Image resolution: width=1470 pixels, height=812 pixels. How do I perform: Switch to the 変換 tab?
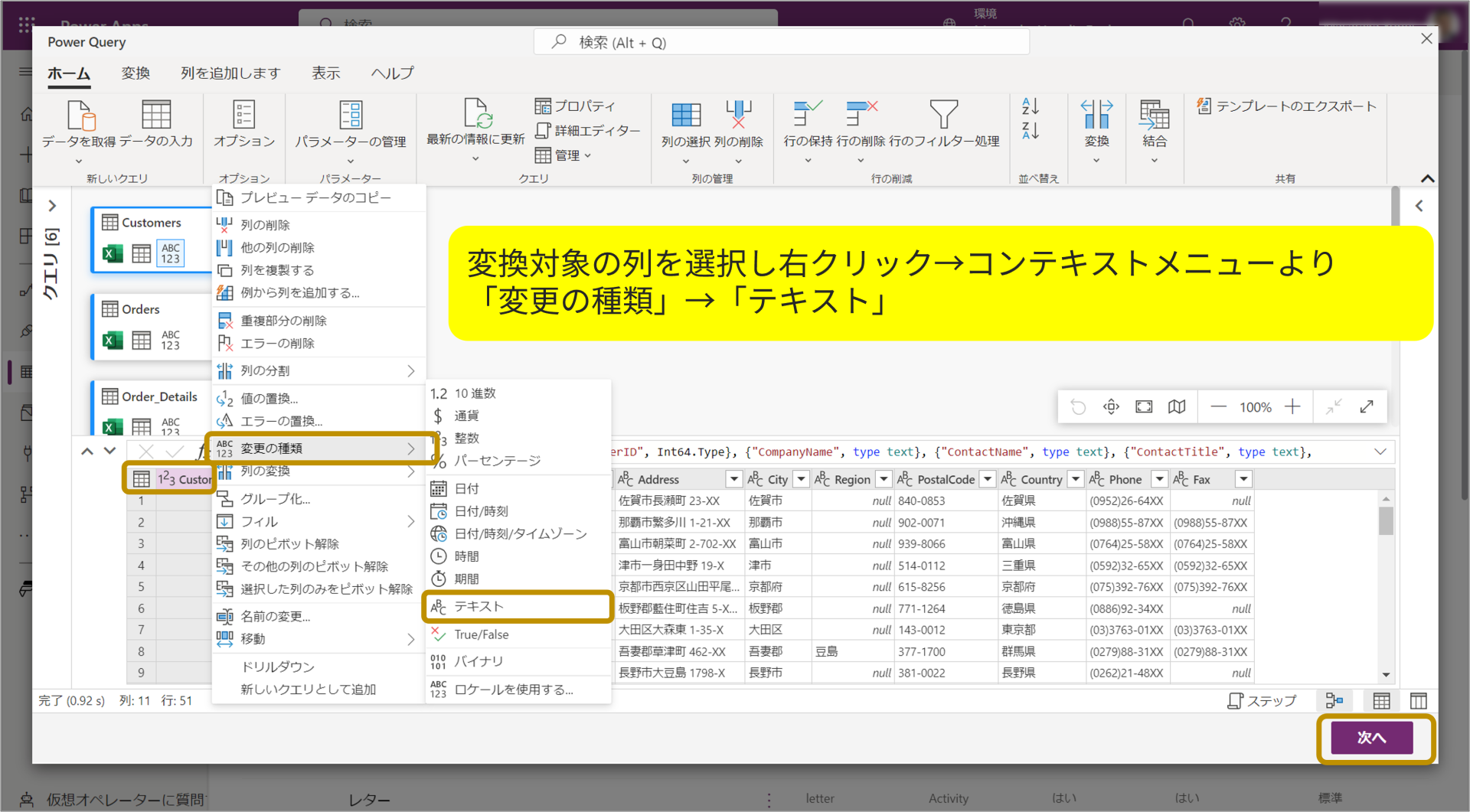(136, 73)
